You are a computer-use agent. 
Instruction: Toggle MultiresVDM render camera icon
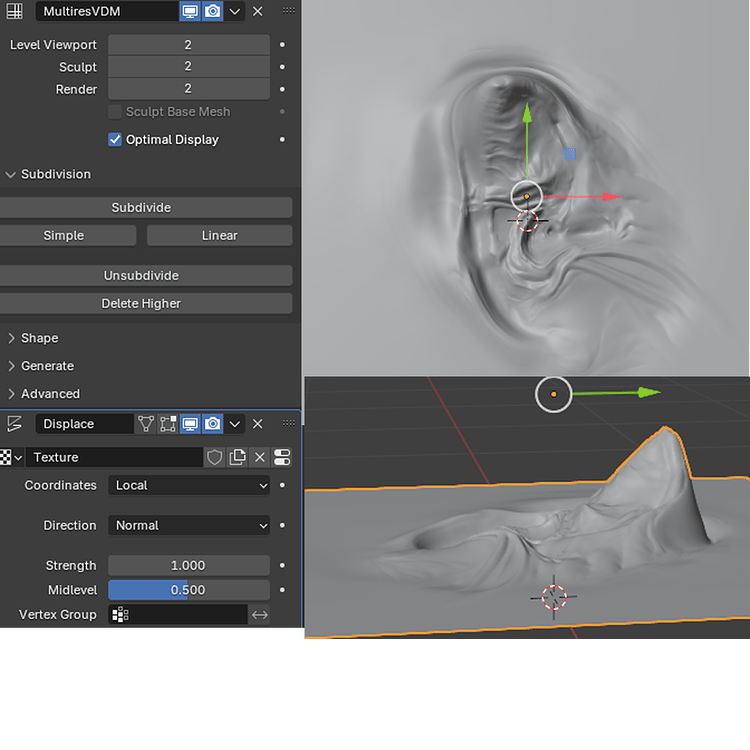click(212, 11)
